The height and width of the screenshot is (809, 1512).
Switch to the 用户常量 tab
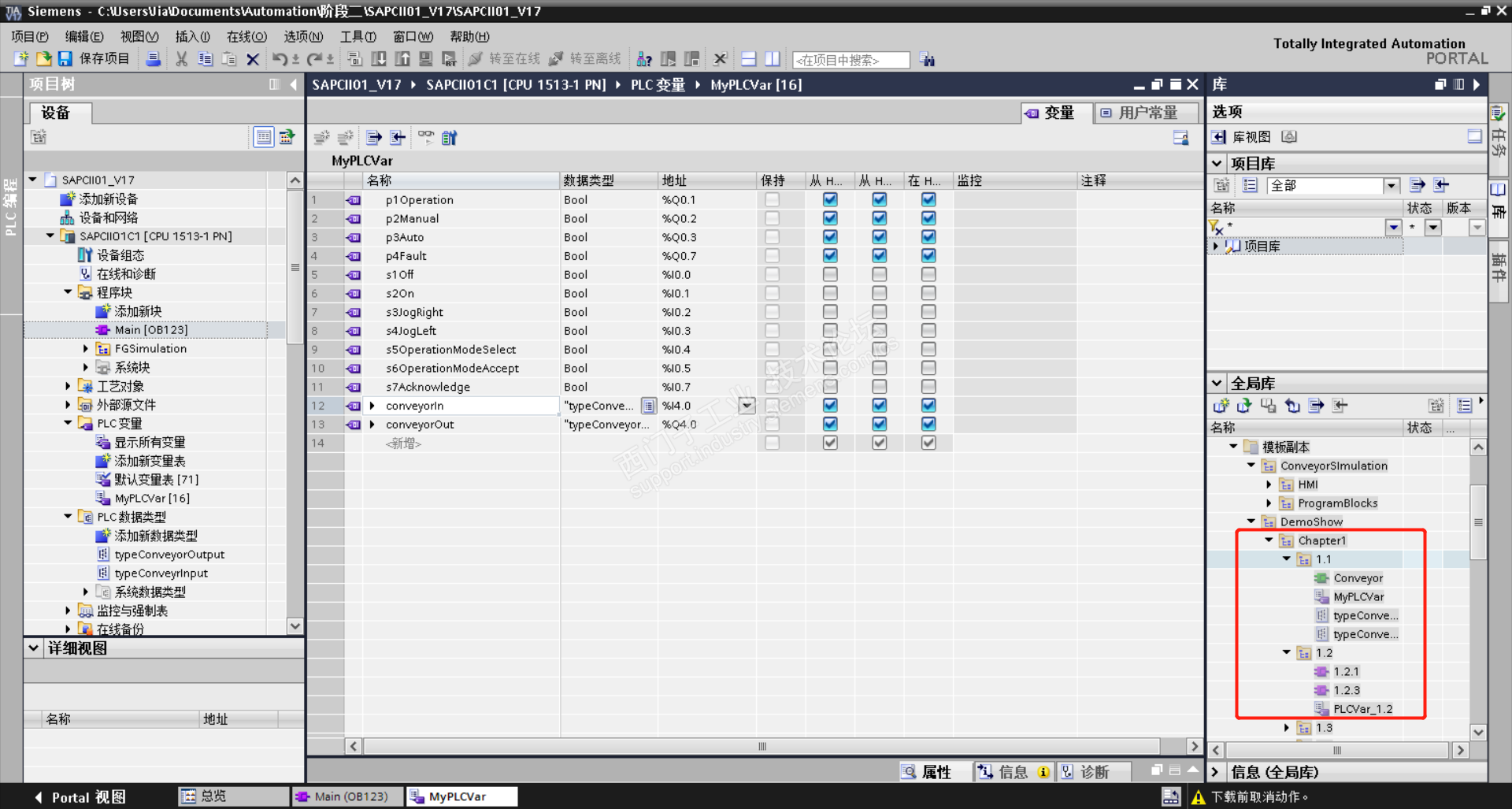(1147, 113)
